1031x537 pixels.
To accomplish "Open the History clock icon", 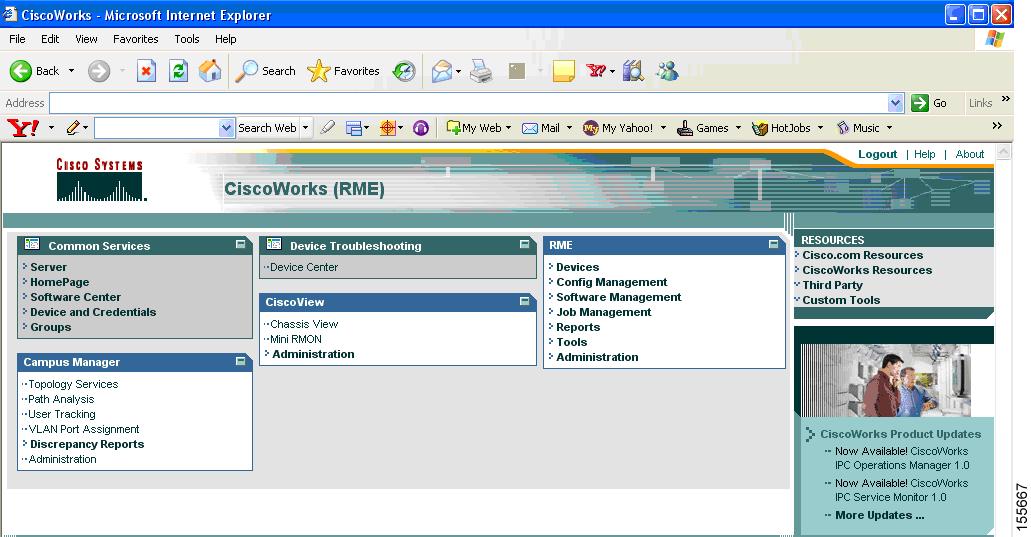I will [x=404, y=70].
